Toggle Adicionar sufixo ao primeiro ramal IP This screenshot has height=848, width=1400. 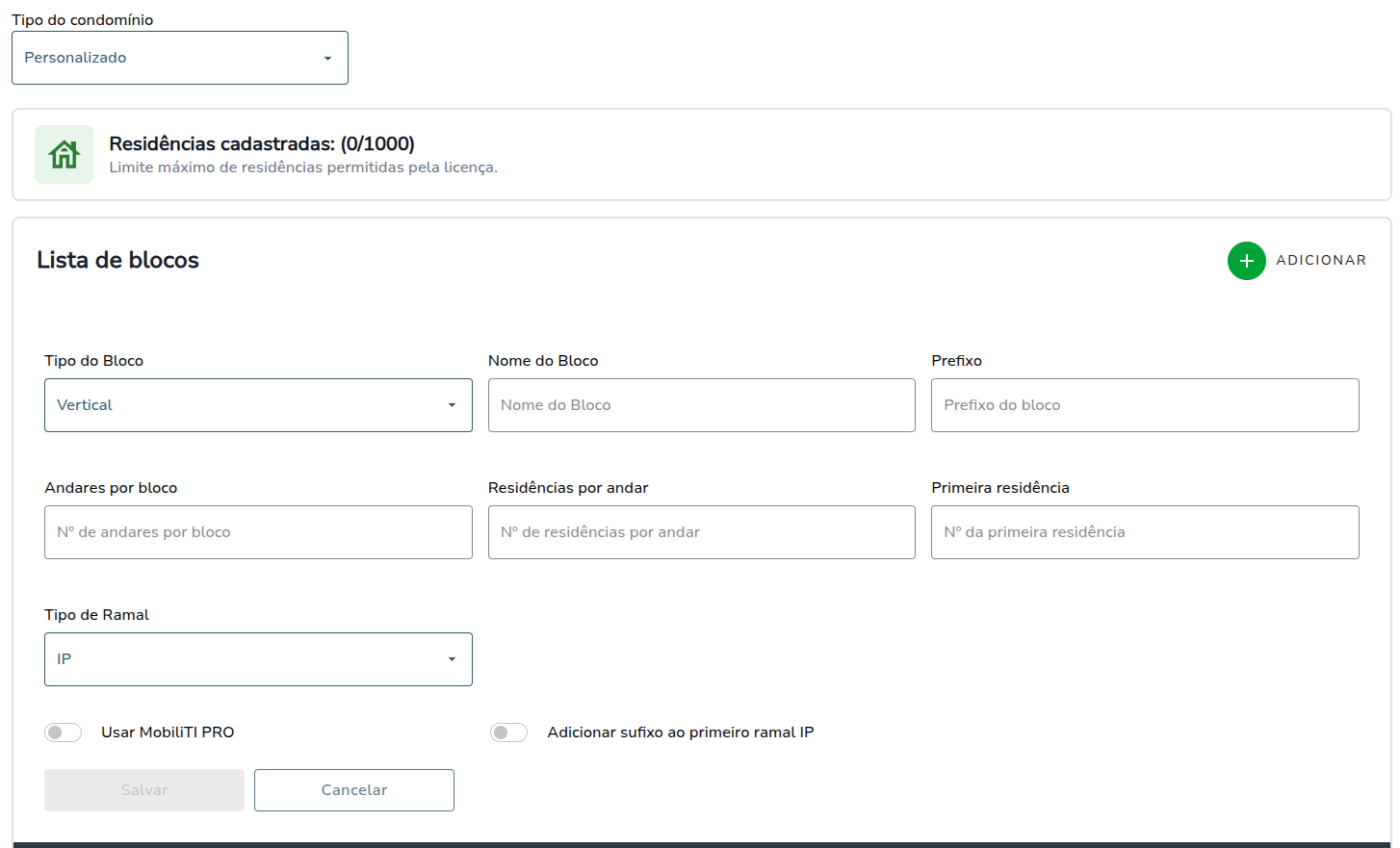click(508, 732)
